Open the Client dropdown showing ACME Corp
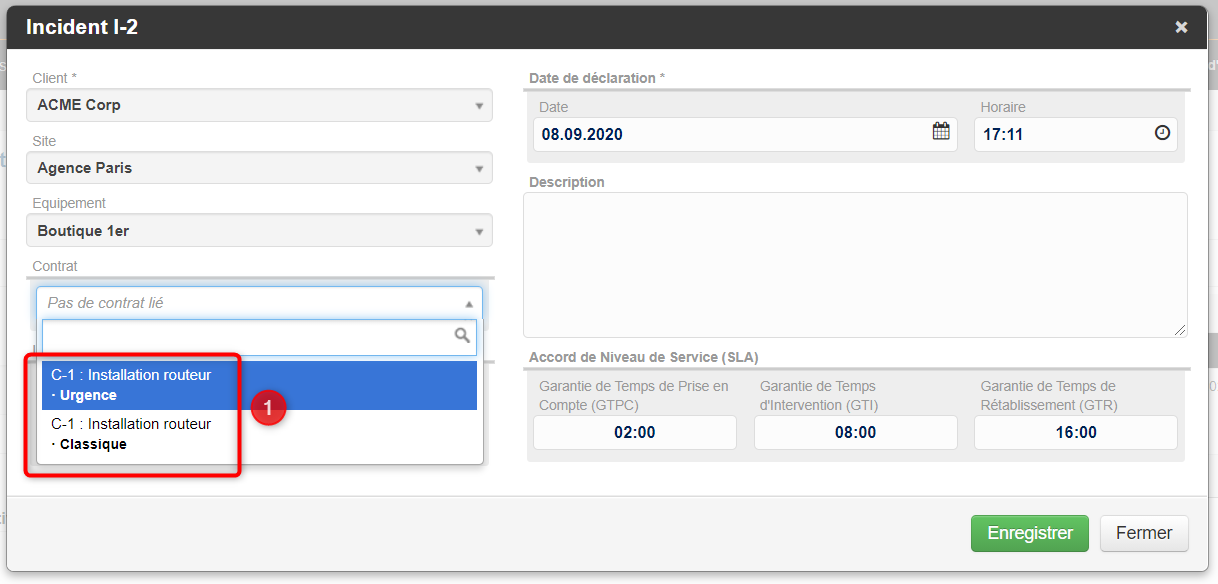 pos(260,105)
